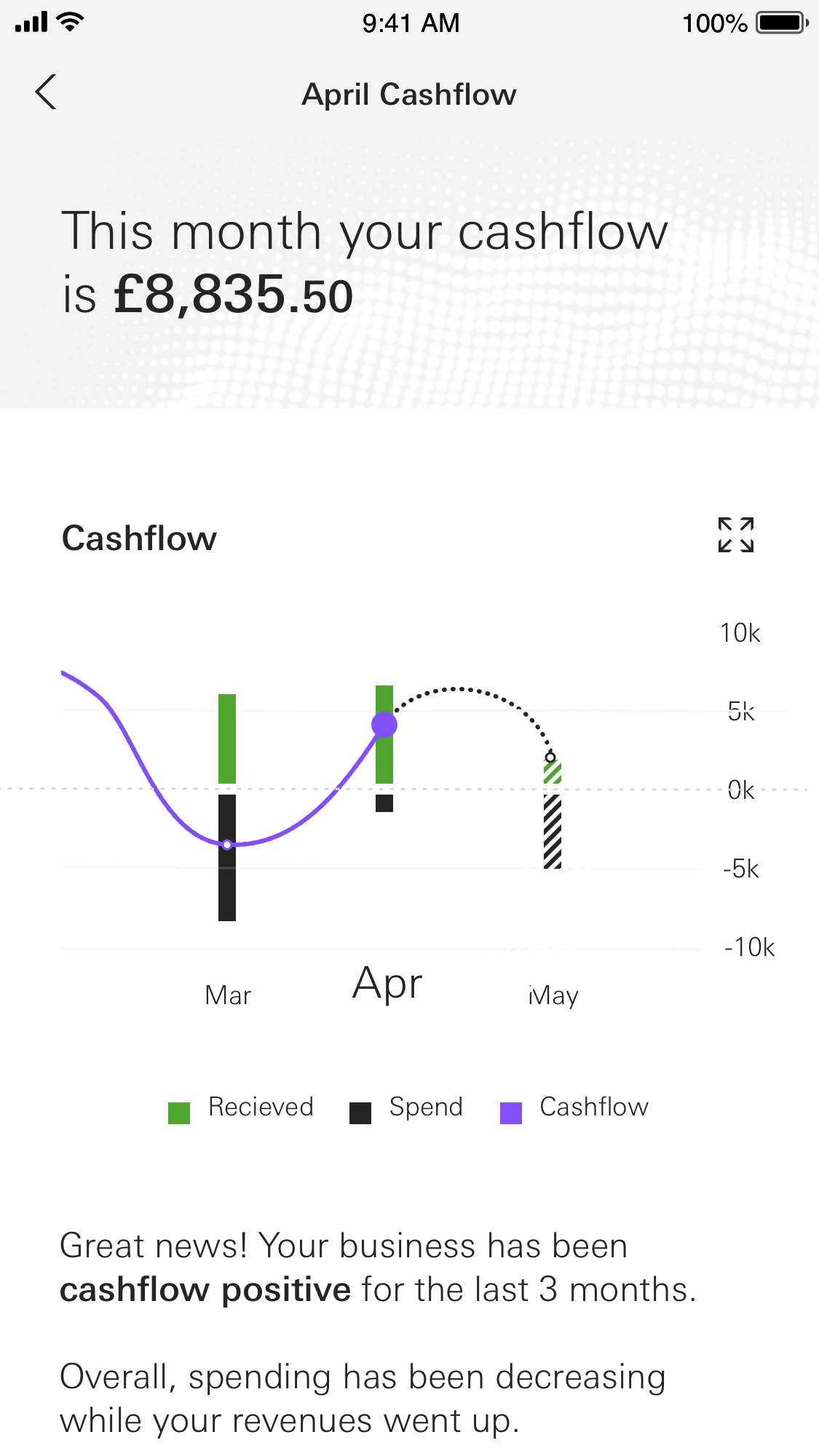Tap March's green received bar
The height and width of the screenshot is (1456, 819).
click(227, 739)
